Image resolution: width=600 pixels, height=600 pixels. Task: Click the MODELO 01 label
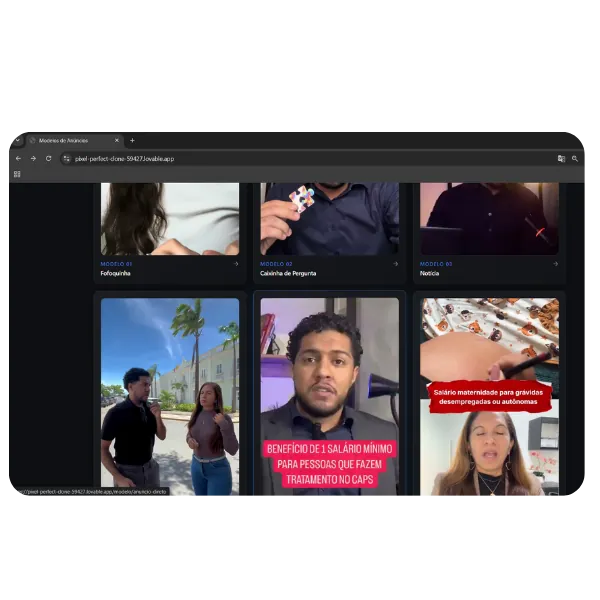coord(116,264)
